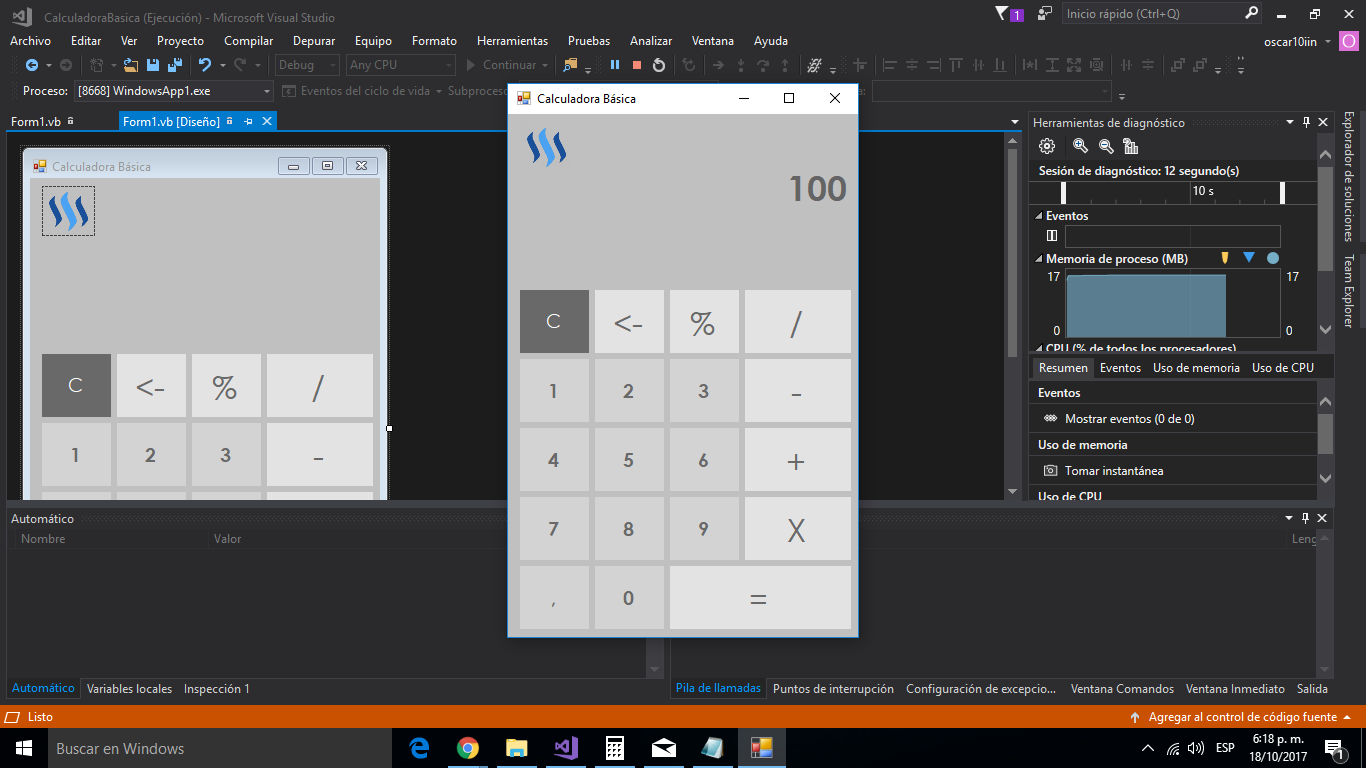Image resolution: width=1366 pixels, height=768 pixels.
Task: Collapse the Eventos graph section
Action: point(1037,216)
